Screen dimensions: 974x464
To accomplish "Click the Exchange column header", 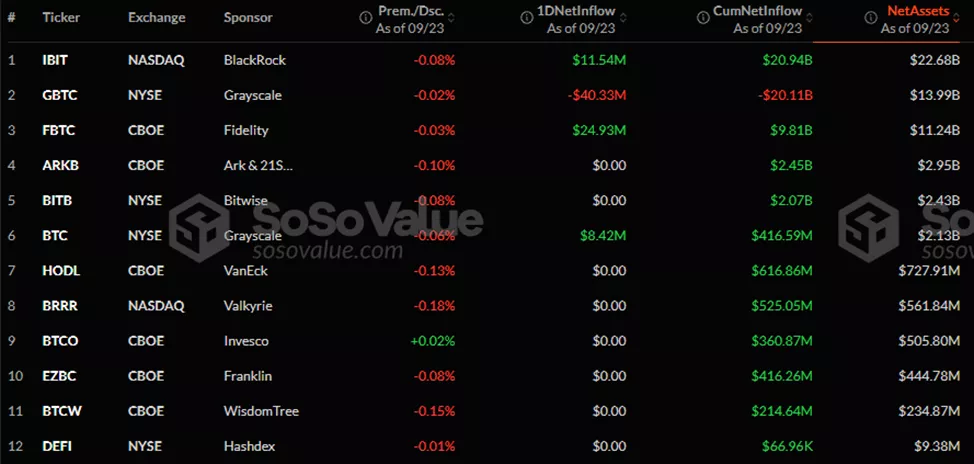I will pyautogui.click(x=158, y=19).
